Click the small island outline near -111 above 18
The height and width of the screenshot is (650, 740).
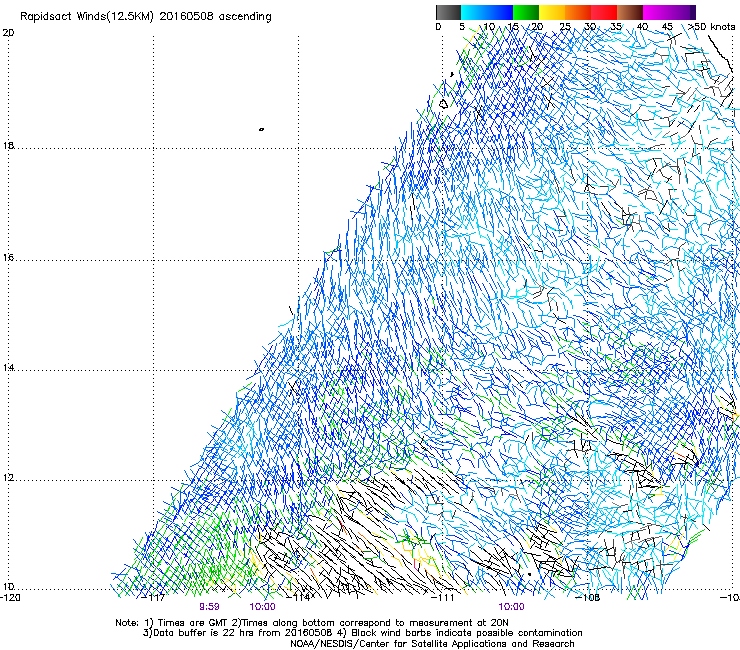(x=443, y=104)
